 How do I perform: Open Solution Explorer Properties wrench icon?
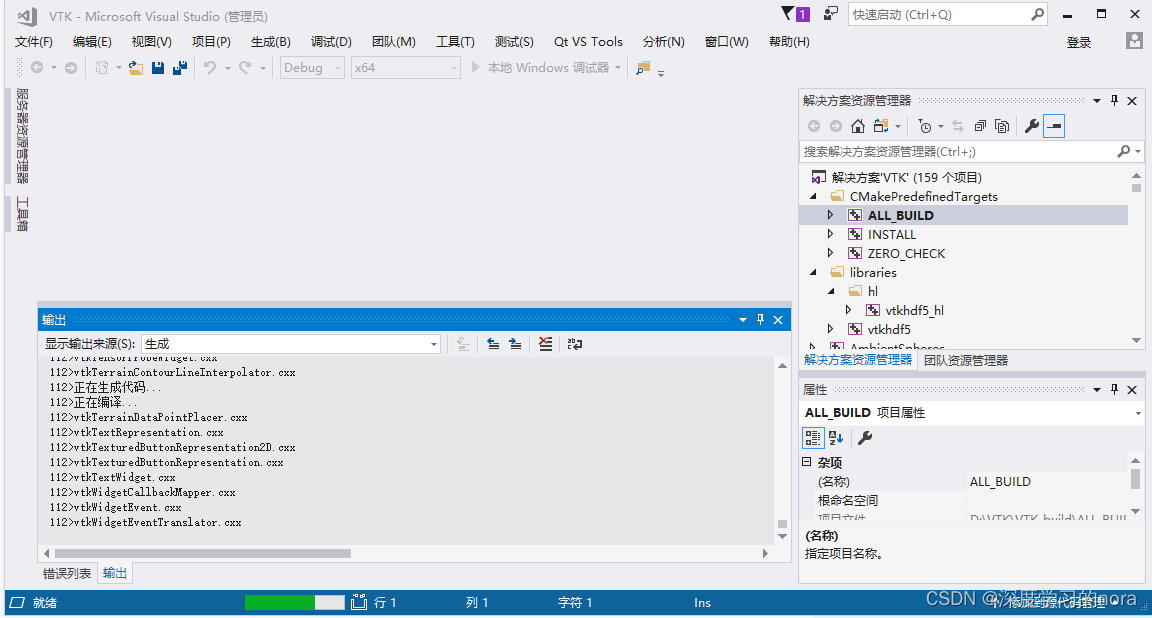[x=1033, y=126]
